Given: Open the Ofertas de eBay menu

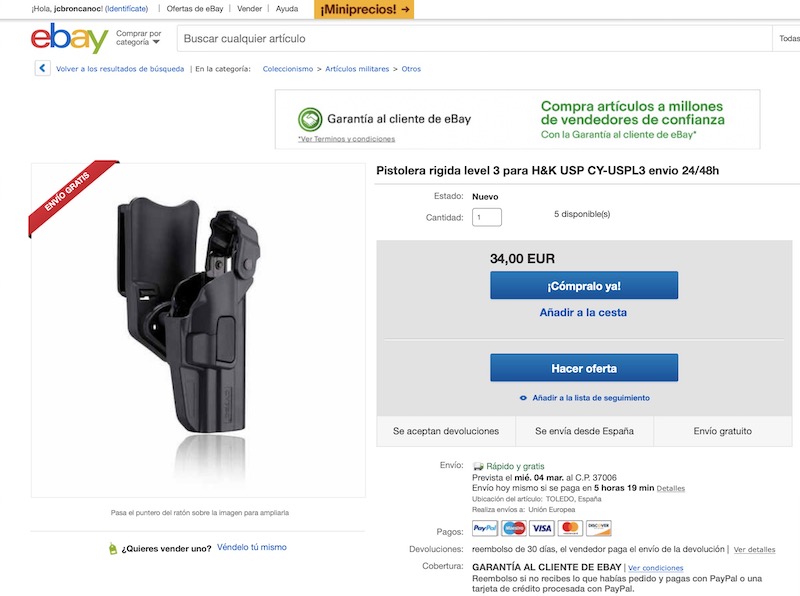Looking at the screenshot, I should pyautogui.click(x=193, y=9).
